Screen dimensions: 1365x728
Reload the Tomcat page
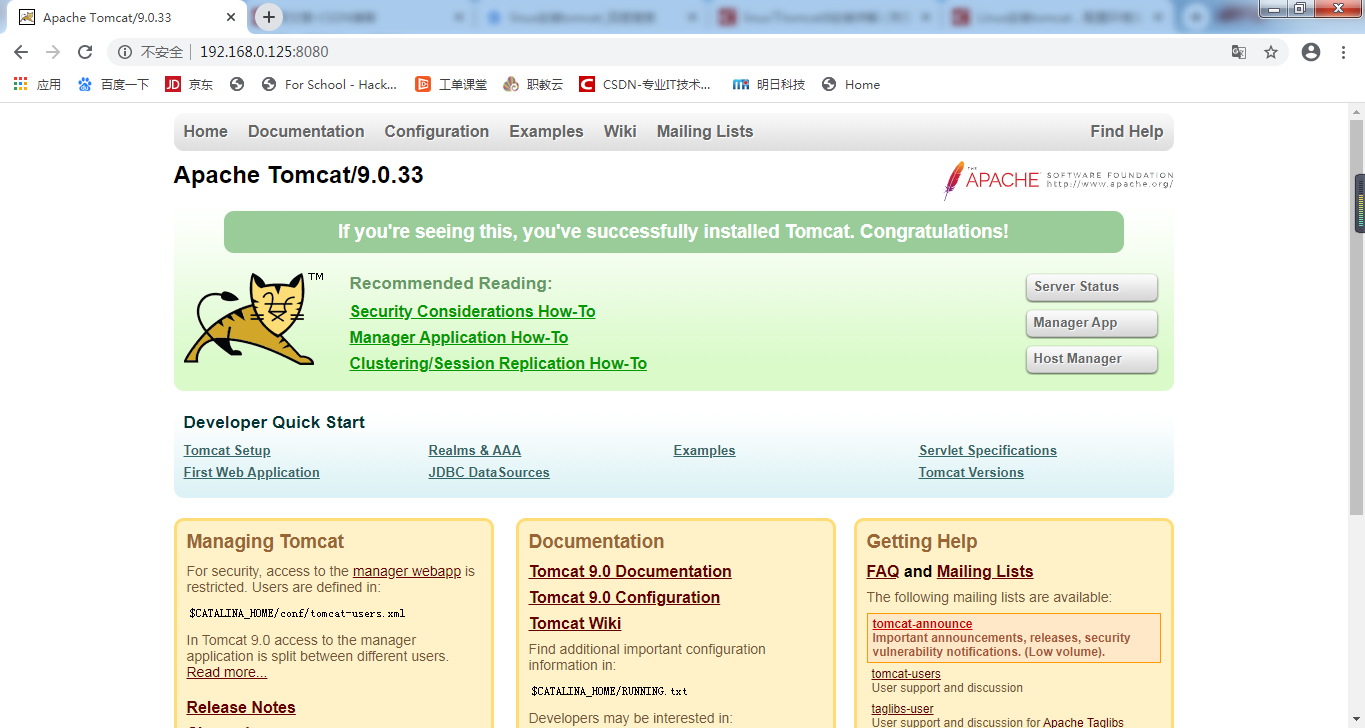pos(85,52)
